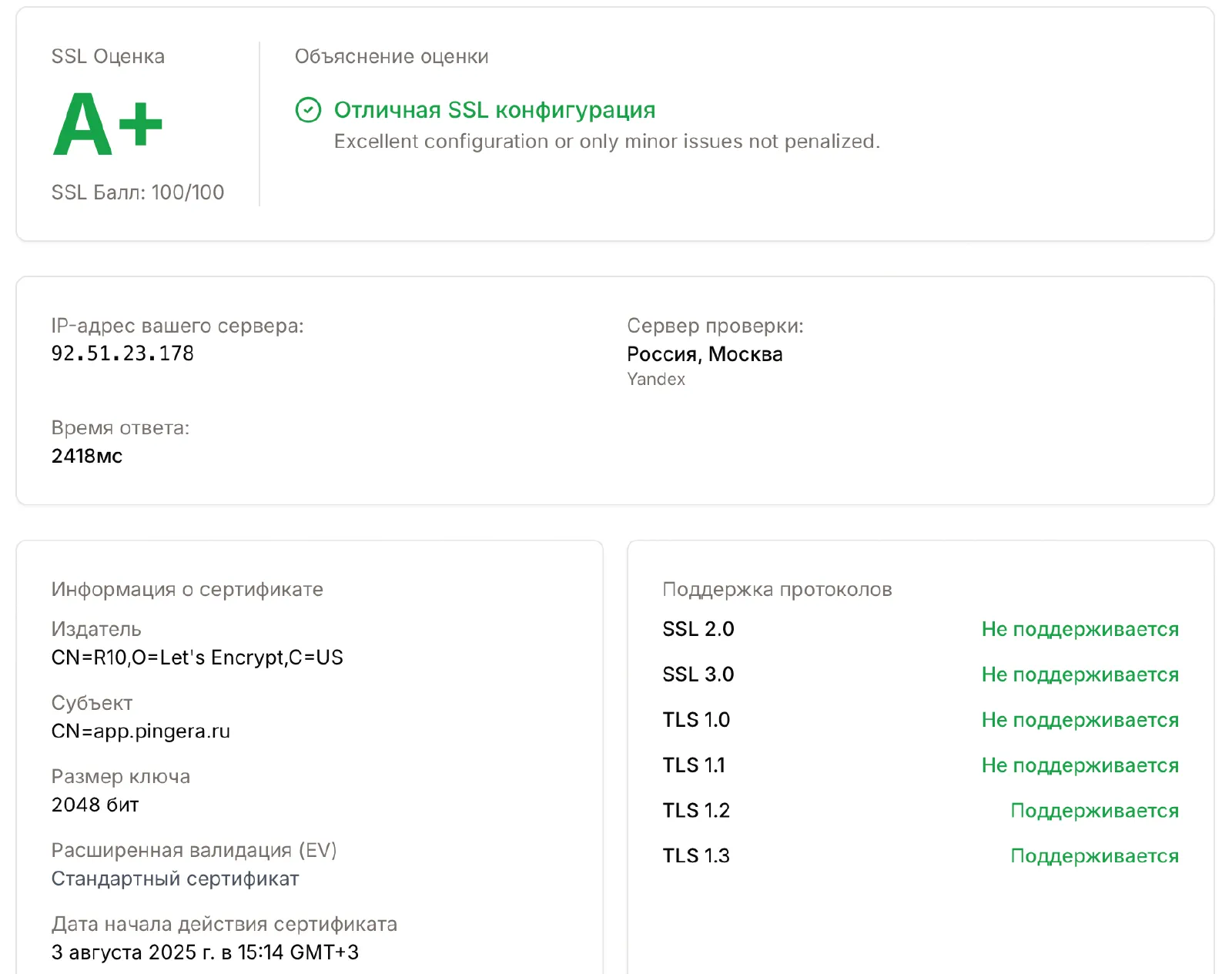Viewport: 1232px width, 974px height.
Task: Click the 'Поддерживается' status for TLS 1.3
Action: pyautogui.click(x=1095, y=856)
